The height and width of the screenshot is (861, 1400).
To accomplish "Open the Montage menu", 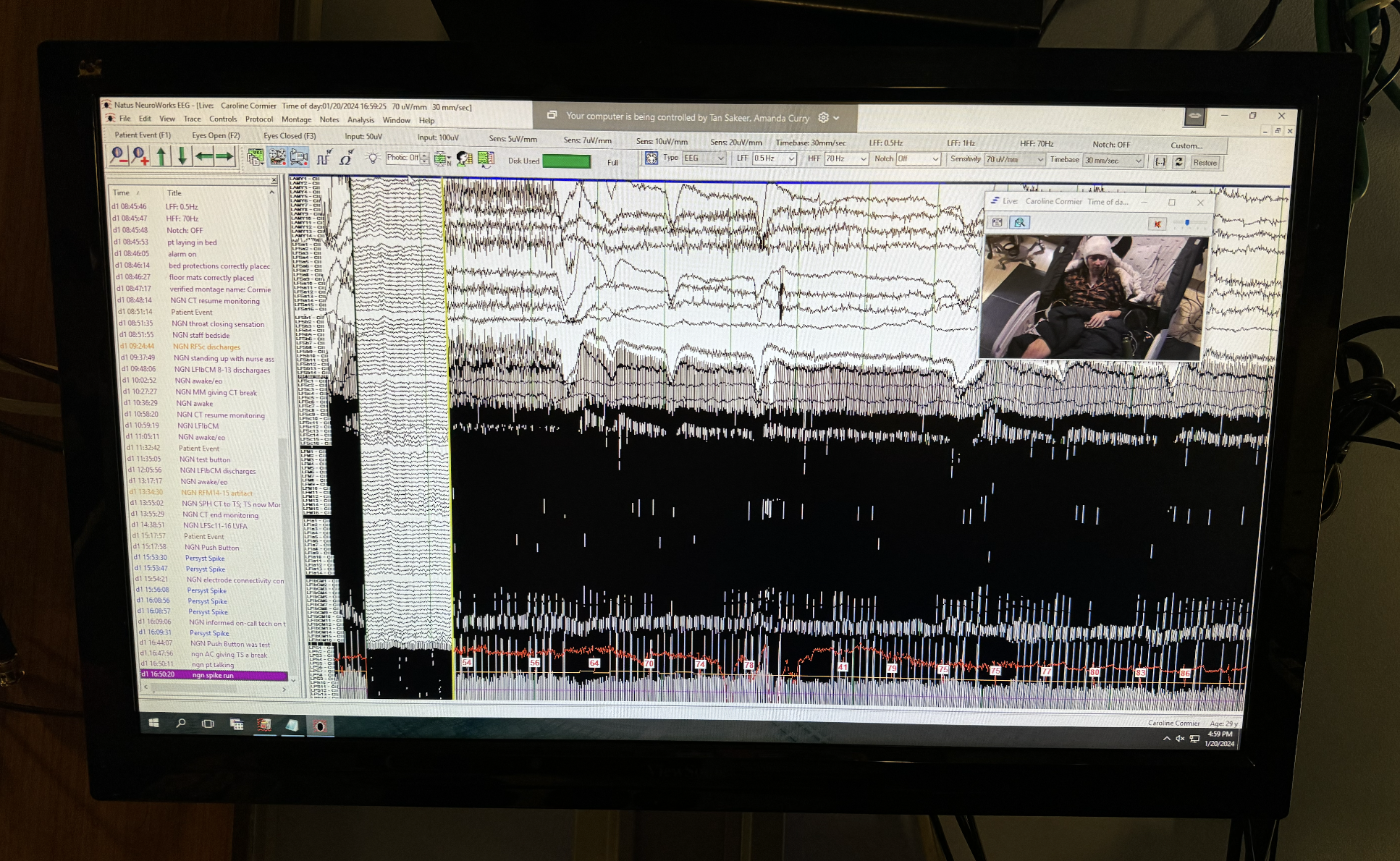I will pyautogui.click(x=296, y=119).
